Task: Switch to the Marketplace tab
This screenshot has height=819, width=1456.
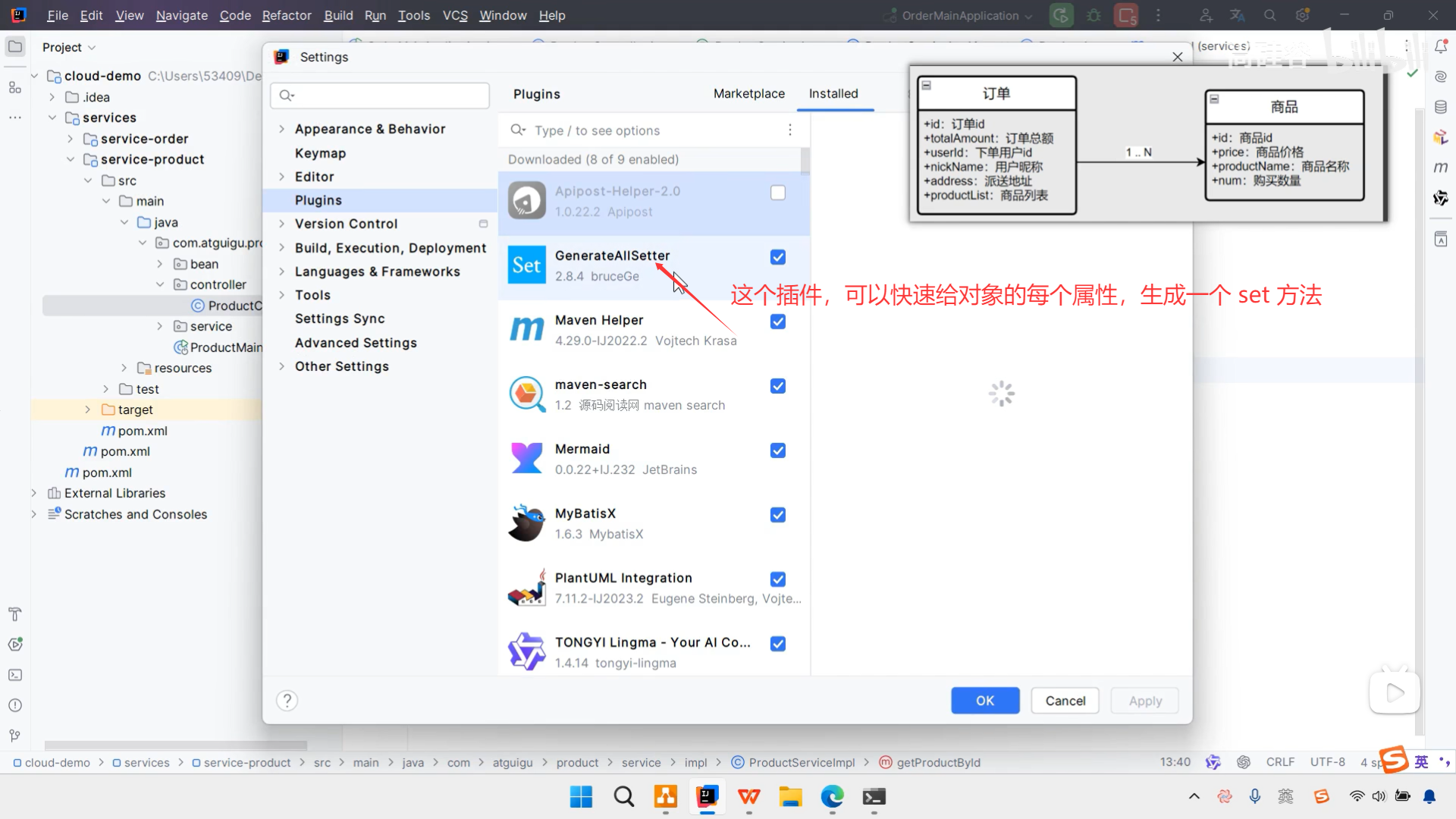Action: [x=748, y=93]
